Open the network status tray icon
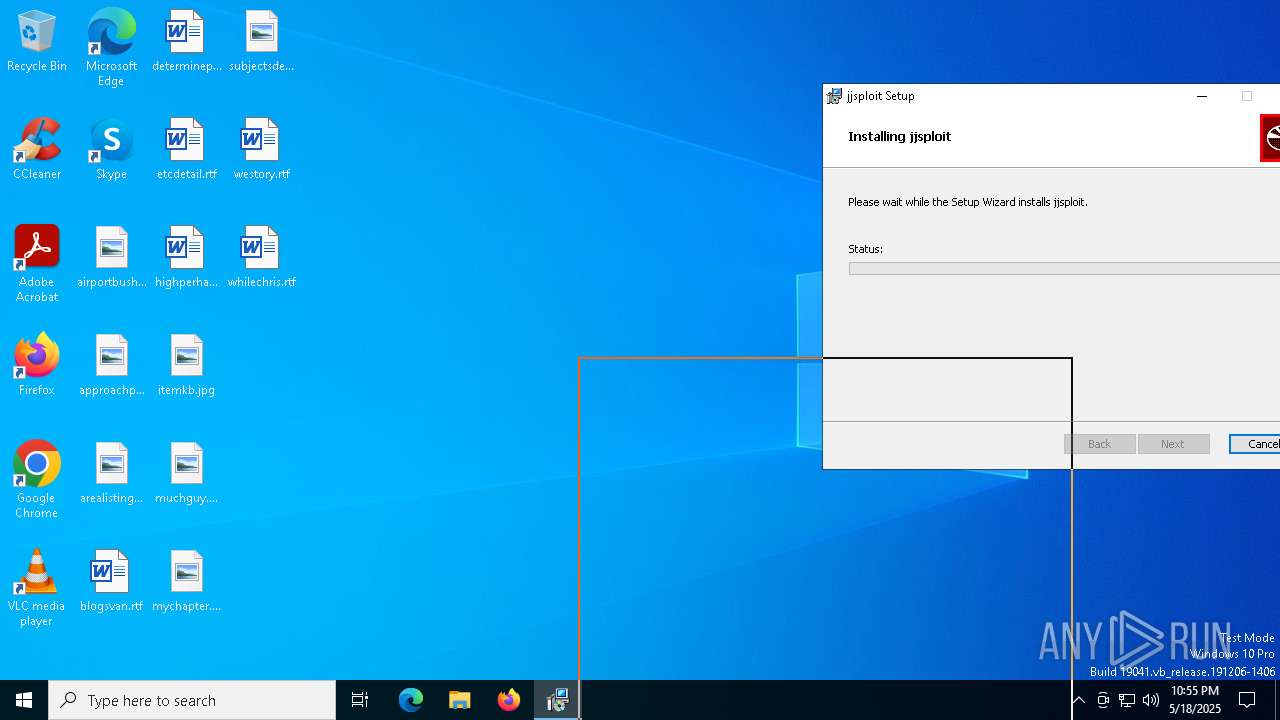Screen dimensions: 1280x720 (x=1127, y=700)
